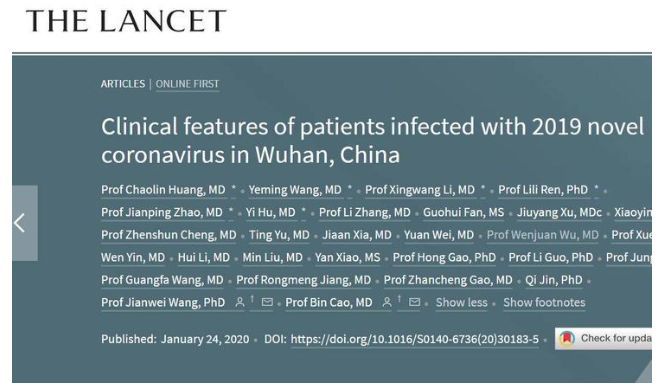
Task: Click the left arrow previous-article button
Action: [x=24, y=223]
